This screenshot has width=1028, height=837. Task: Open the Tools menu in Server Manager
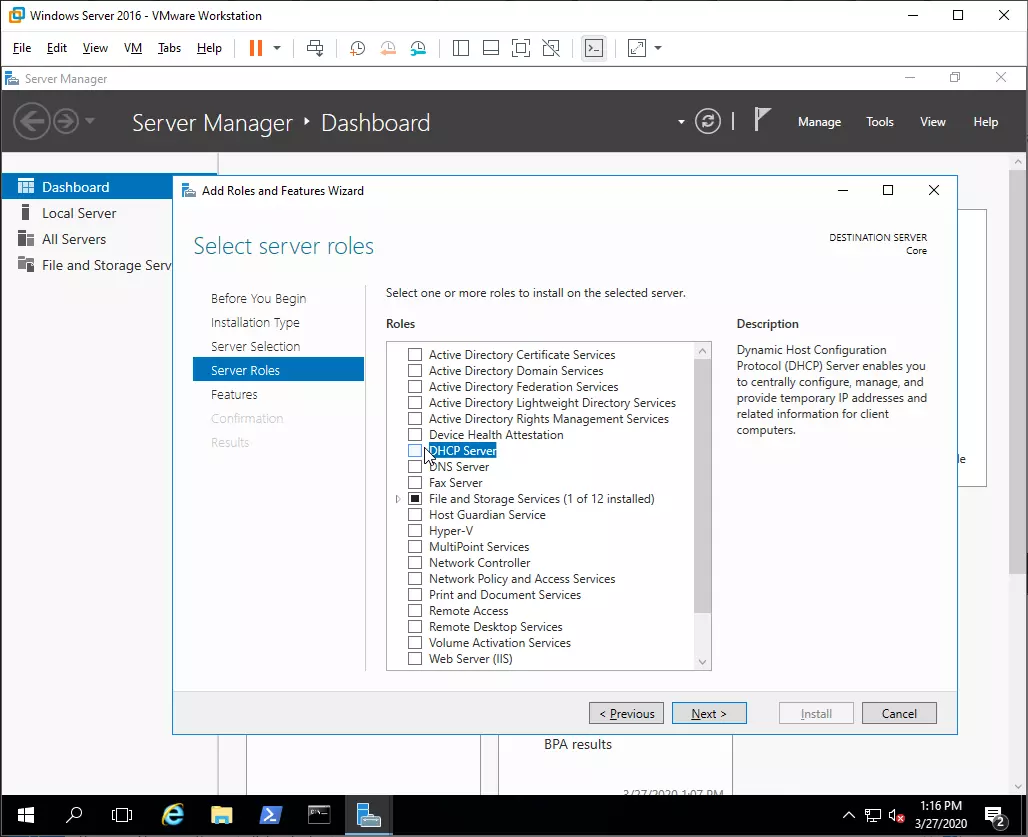pyautogui.click(x=880, y=122)
